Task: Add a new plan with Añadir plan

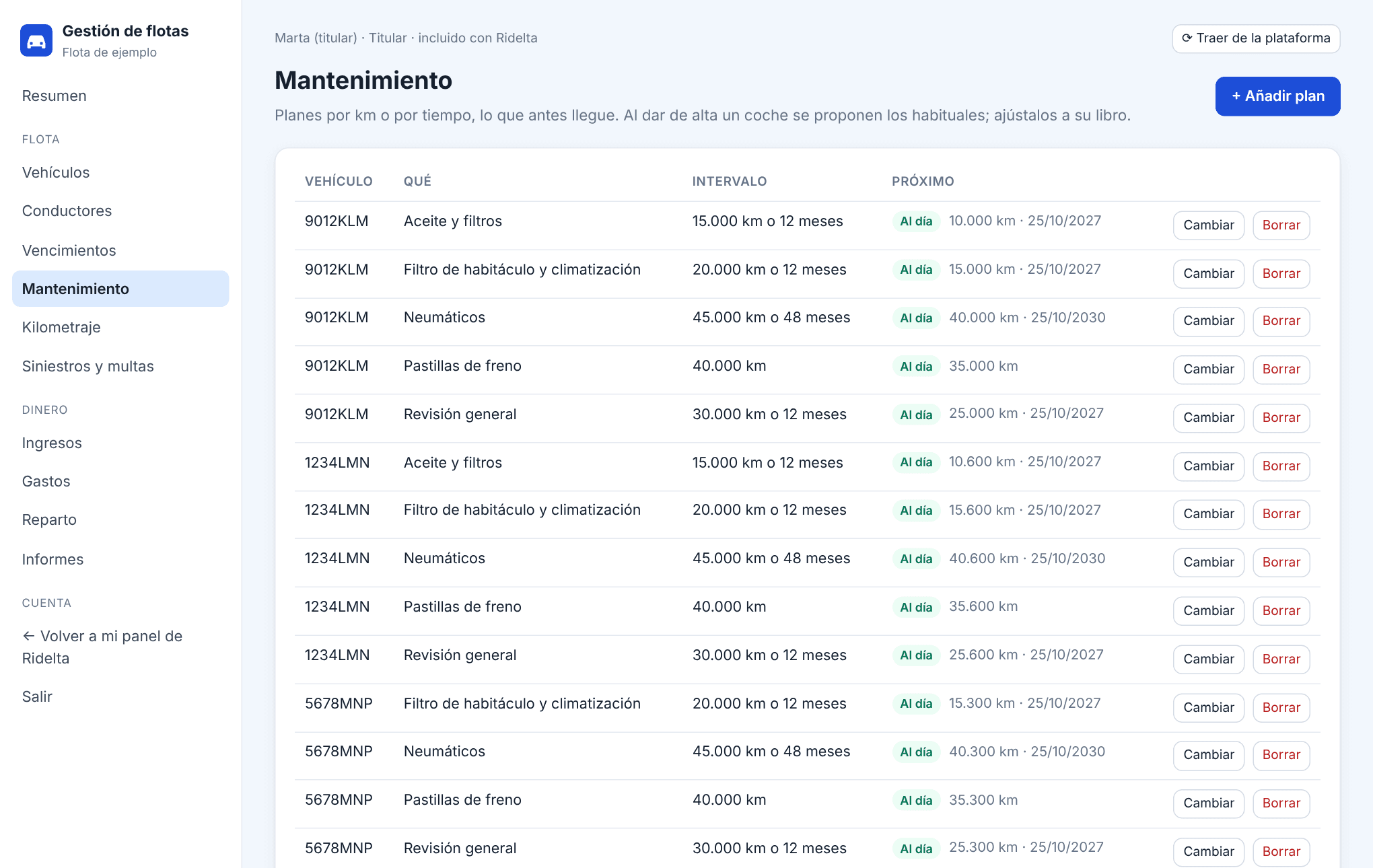Action: [1277, 96]
